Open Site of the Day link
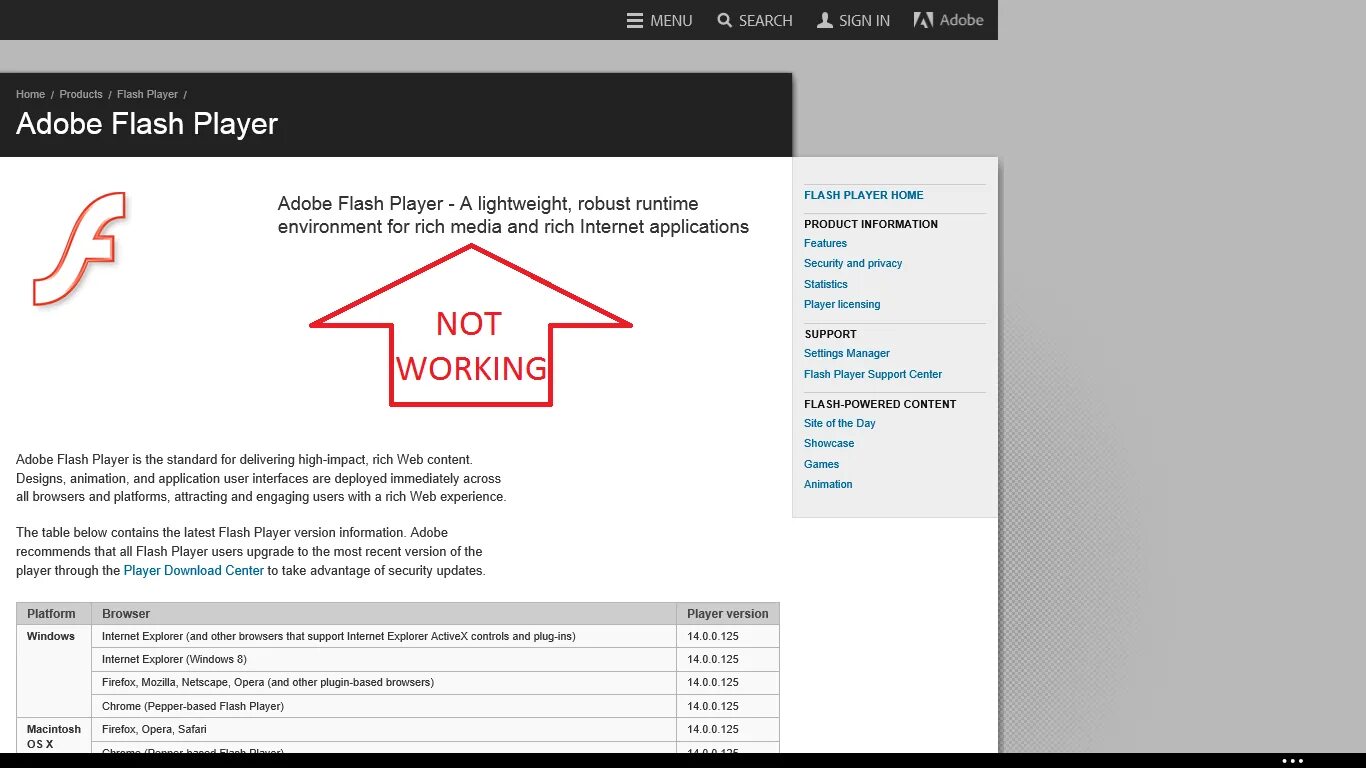Image resolution: width=1366 pixels, height=768 pixels. pyautogui.click(x=840, y=423)
